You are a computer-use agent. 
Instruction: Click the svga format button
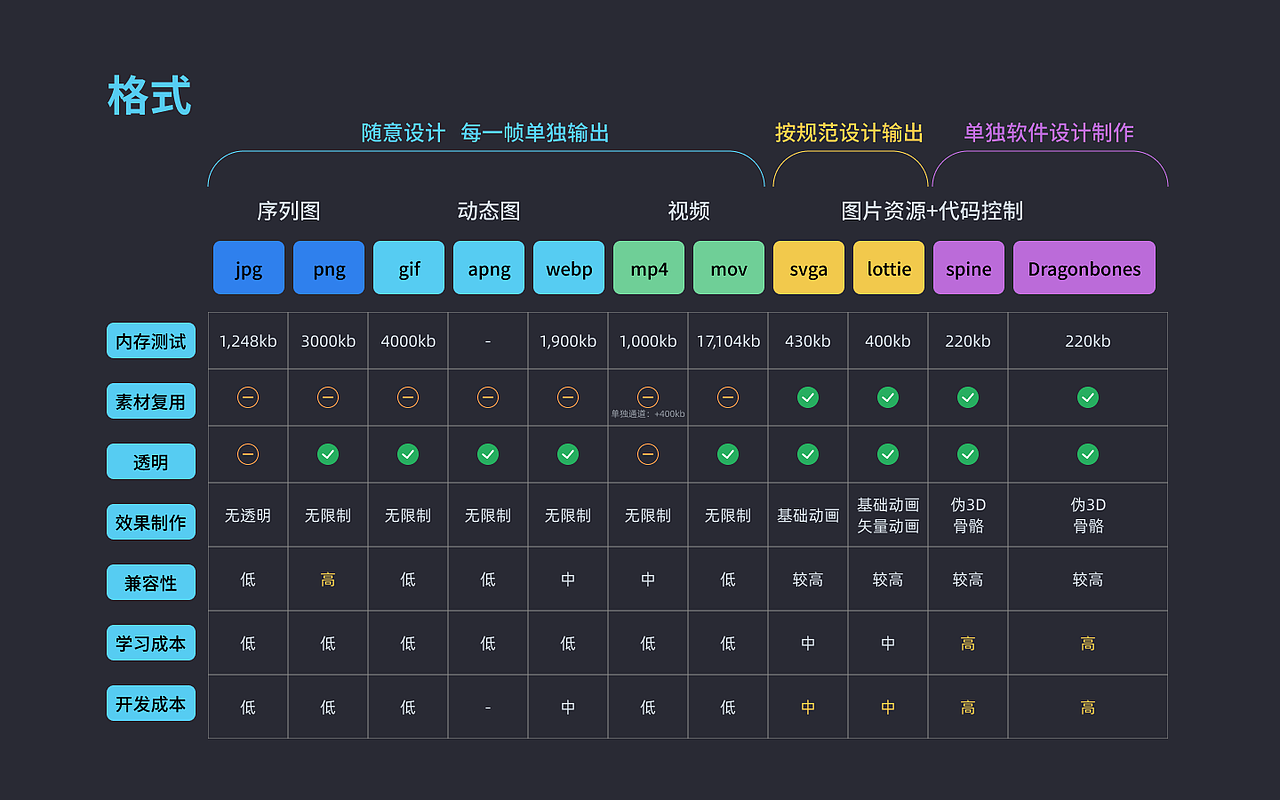(808, 267)
